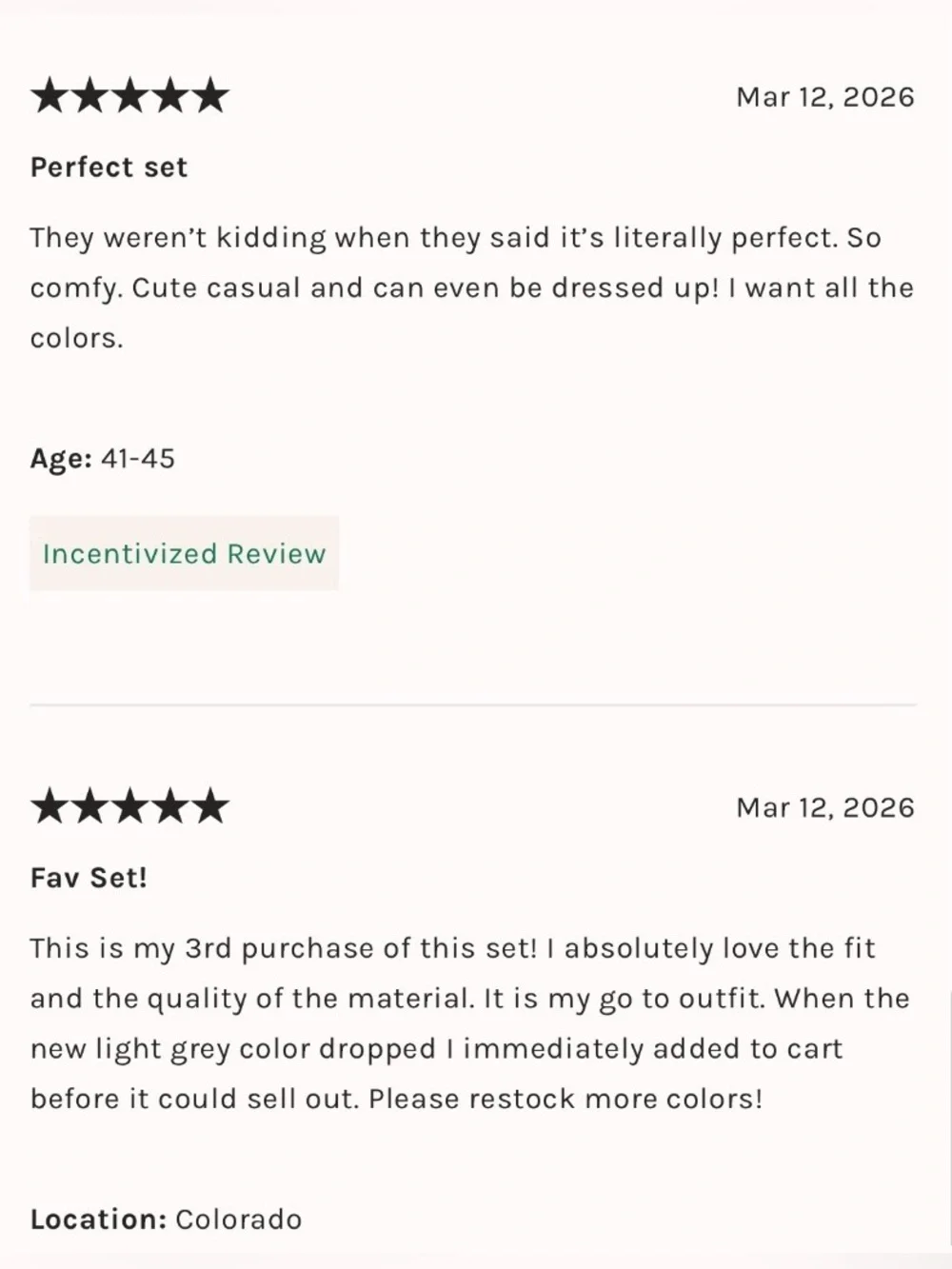952x1269 pixels.
Task: Click the divider line between the two reviews
Action: click(473, 704)
